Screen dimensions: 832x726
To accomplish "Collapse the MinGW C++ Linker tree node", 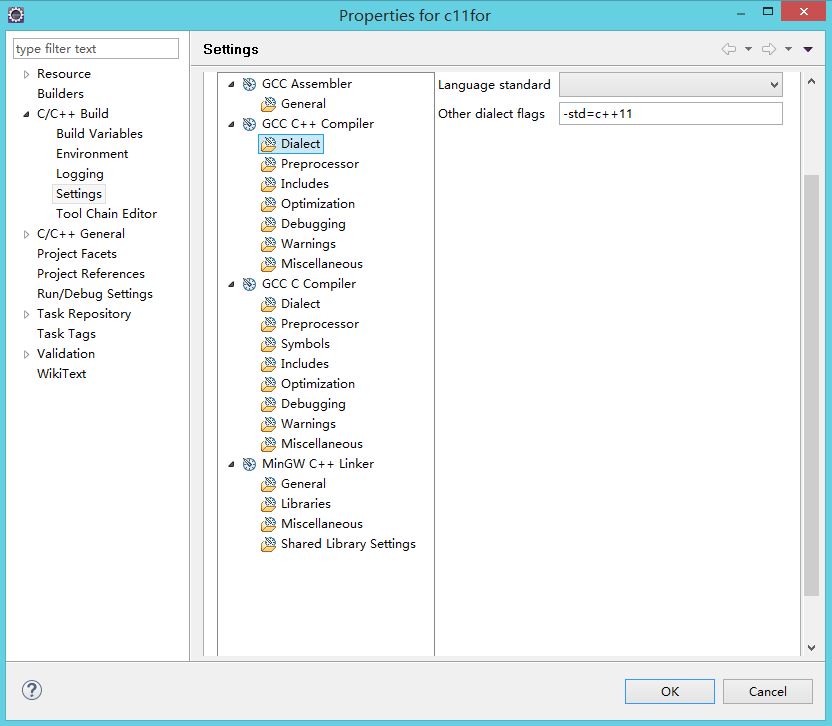I will (x=231, y=464).
